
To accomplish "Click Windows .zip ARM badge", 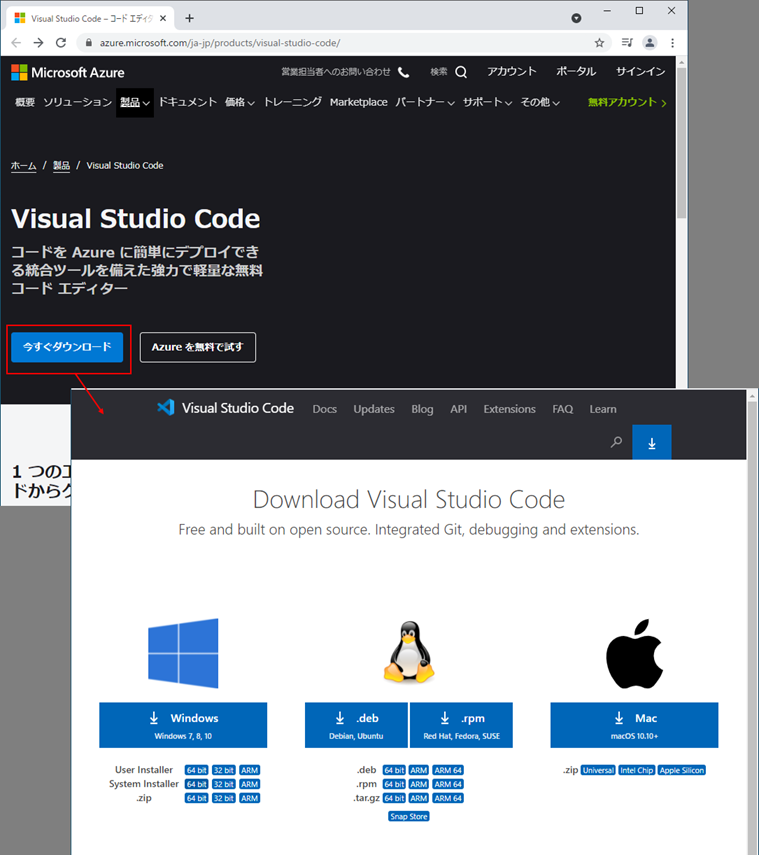I will click(x=250, y=798).
